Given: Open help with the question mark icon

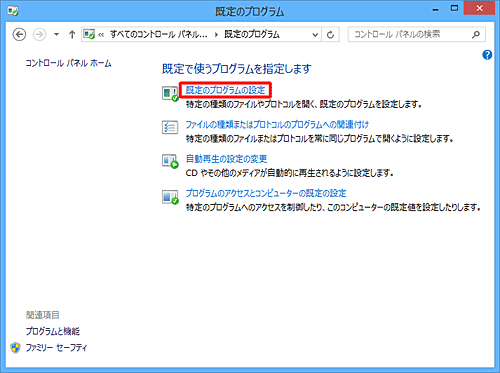Looking at the screenshot, I should [x=487, y=55].
